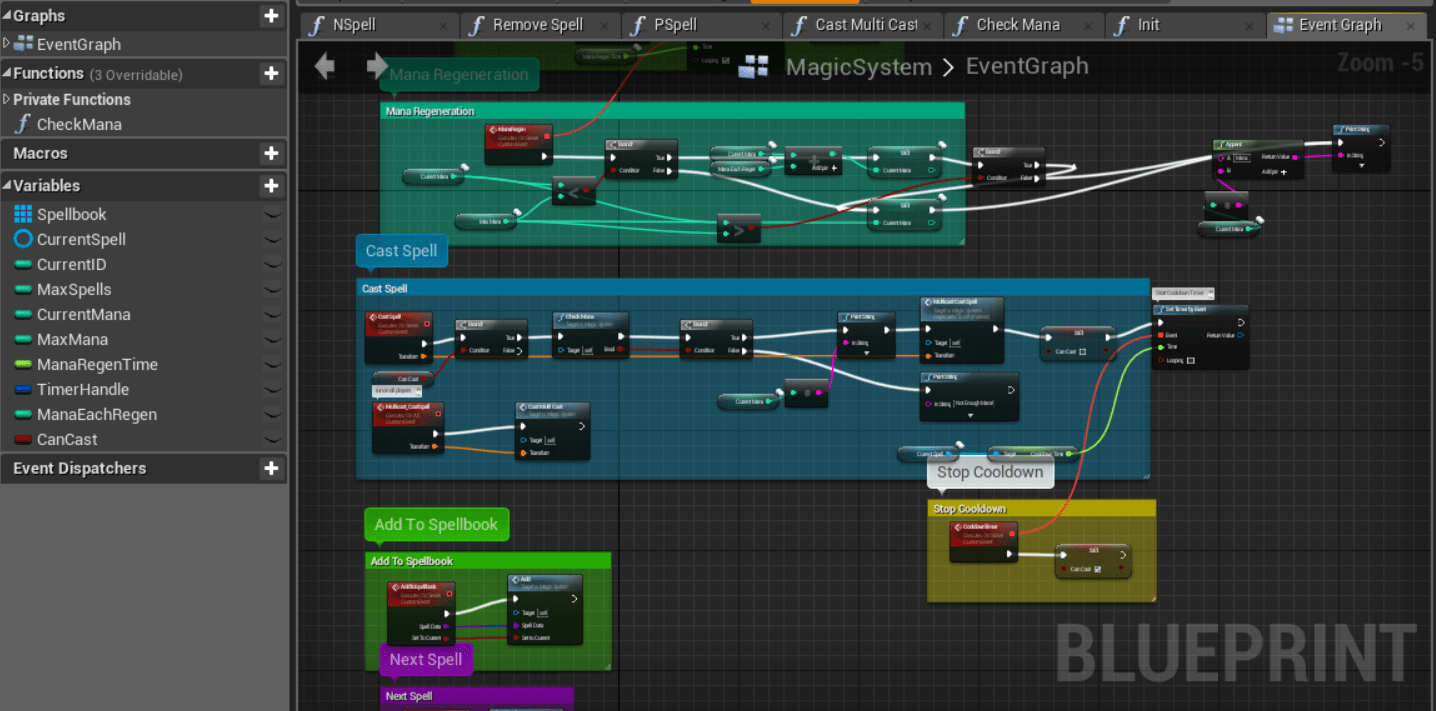Viewport: 1436px width, 711px height.
Task: Click the blueprint icon beside MagicSystem breadcrumb
Action: (753, 67)
